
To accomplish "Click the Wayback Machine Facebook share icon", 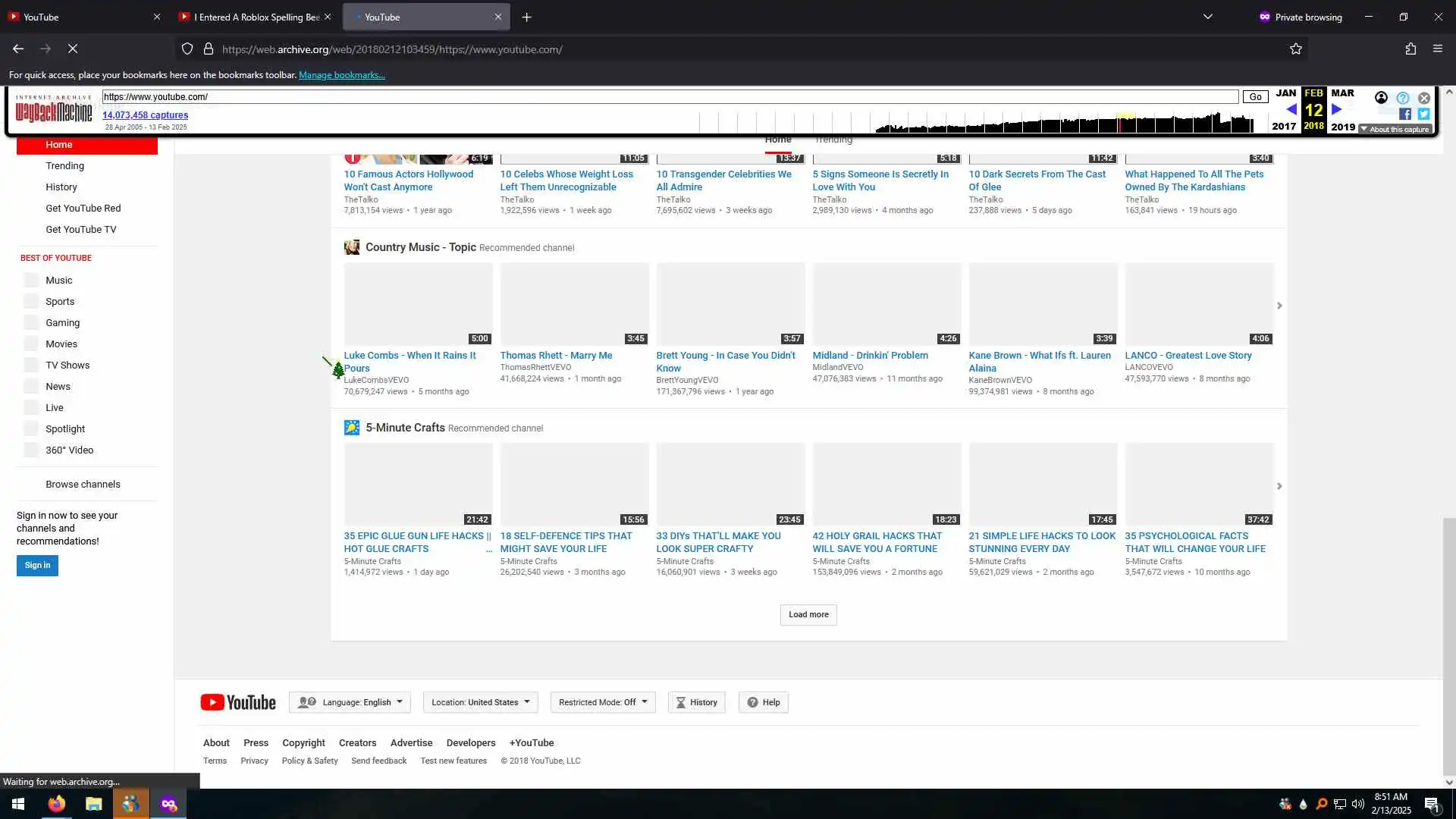I will (x=1405, y=114).
